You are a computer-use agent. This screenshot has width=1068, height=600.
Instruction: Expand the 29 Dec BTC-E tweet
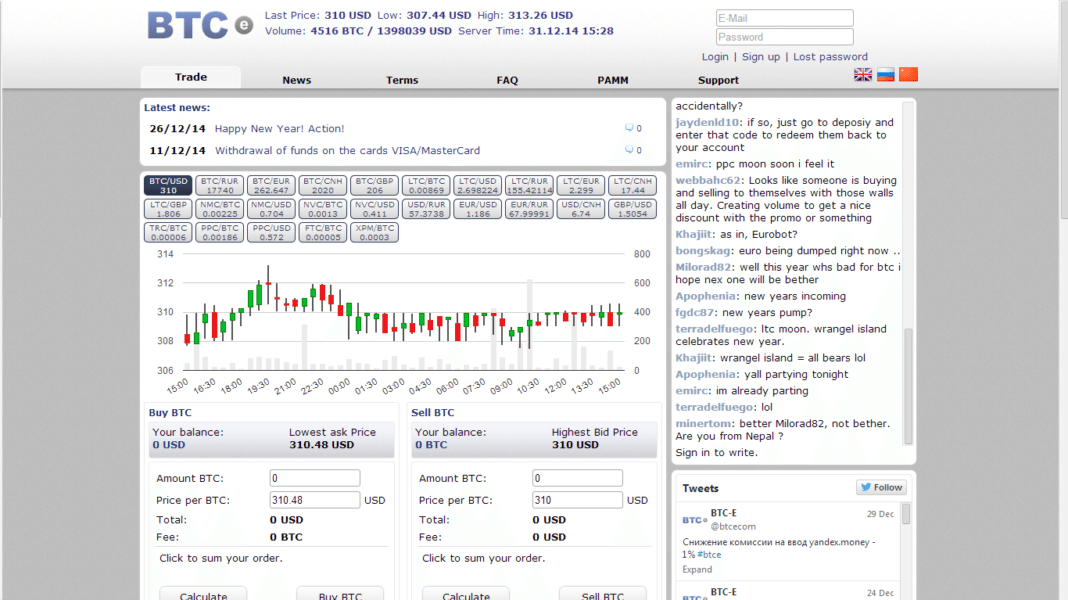[x=697, y=569]
